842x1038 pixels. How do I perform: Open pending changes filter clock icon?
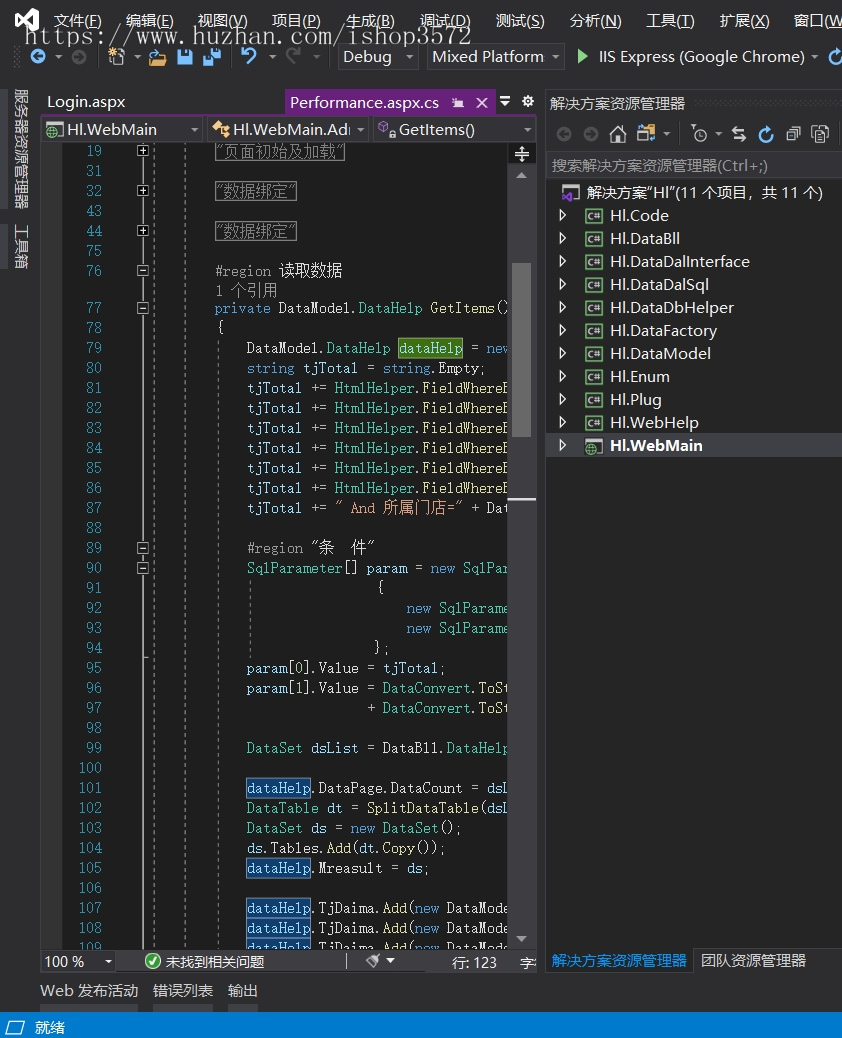pyautogui.click(x=699, y=134)
